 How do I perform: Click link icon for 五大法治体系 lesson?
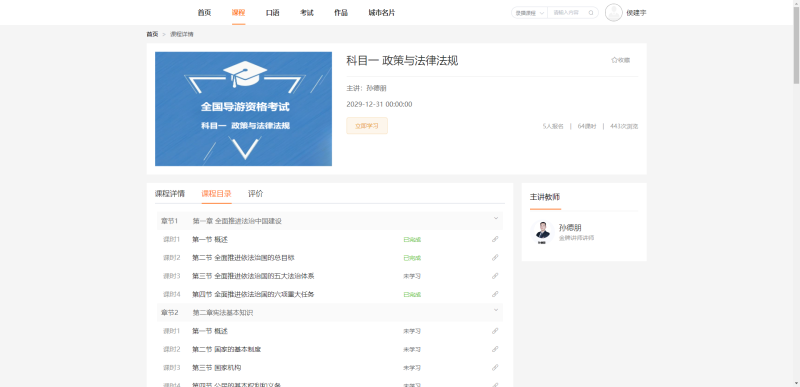coord(495,276)
